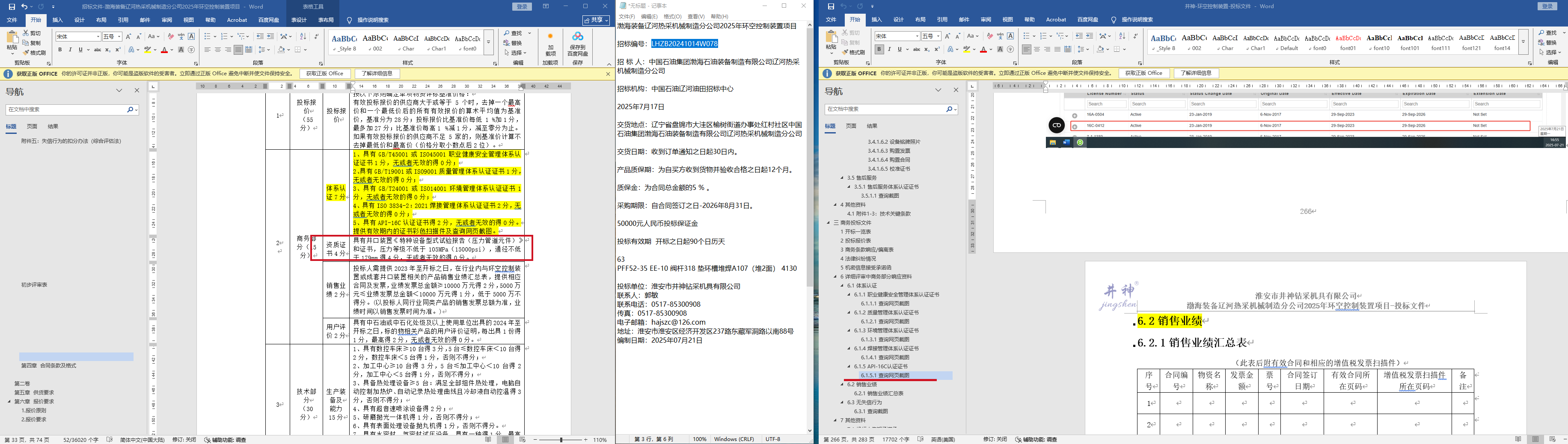Viewport: 1568px width, 444px height.
Task: Toggle Bold in left Word ribbon
Action: coord(59,50)
